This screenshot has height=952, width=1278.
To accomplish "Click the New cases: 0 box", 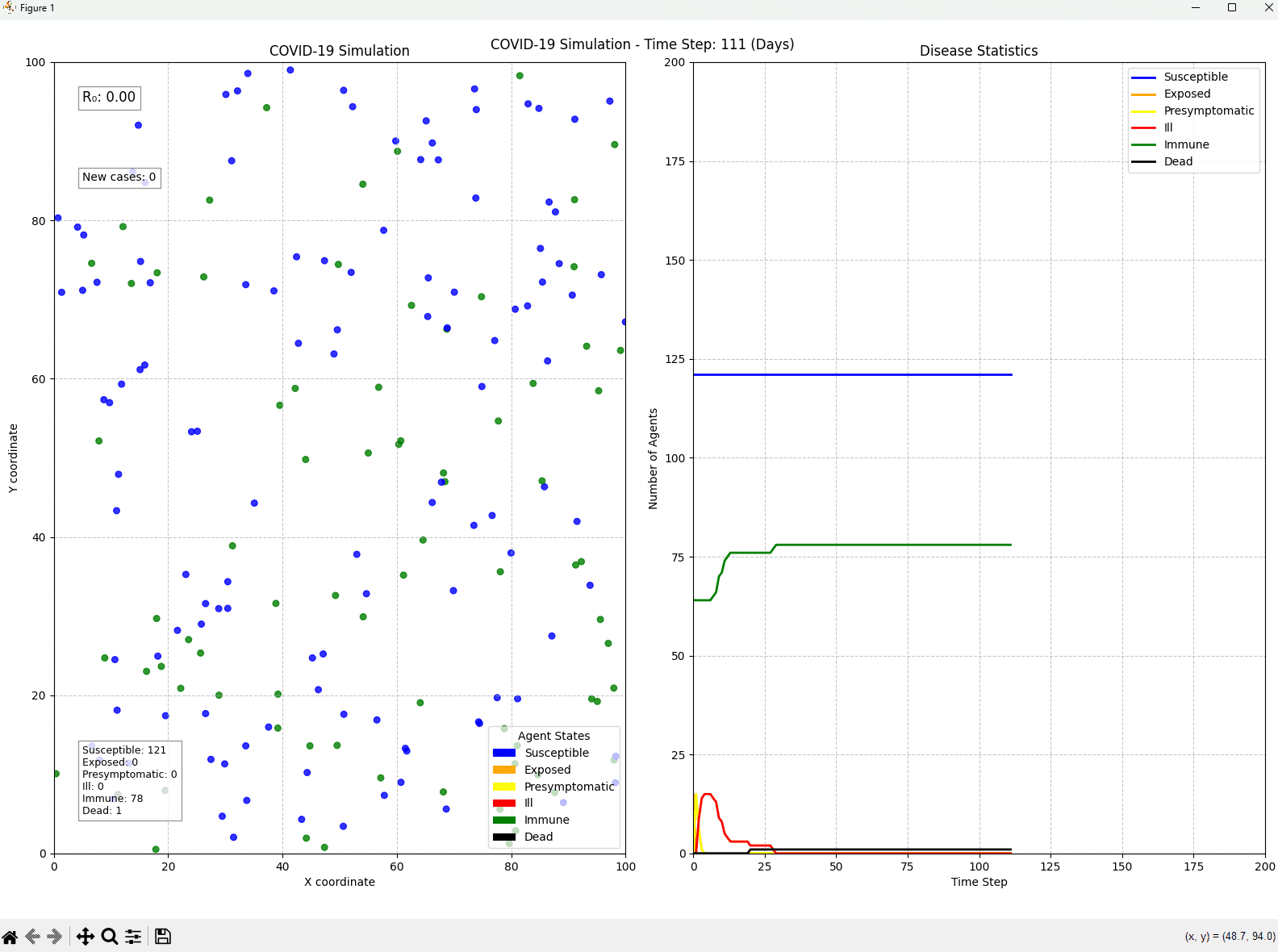I will coord(119,177).
